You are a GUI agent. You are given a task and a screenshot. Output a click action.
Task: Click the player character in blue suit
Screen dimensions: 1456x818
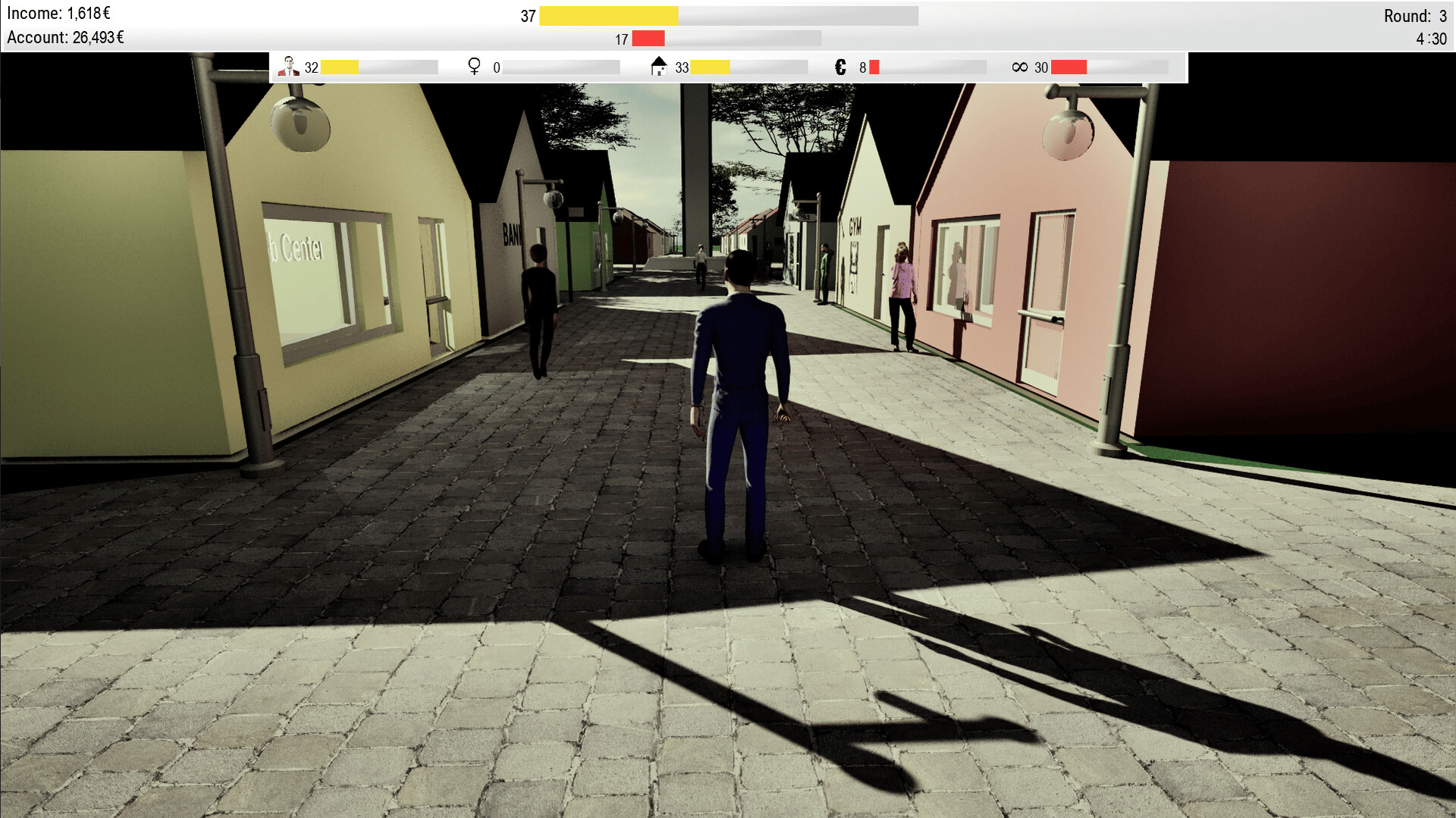click(738, 402)
